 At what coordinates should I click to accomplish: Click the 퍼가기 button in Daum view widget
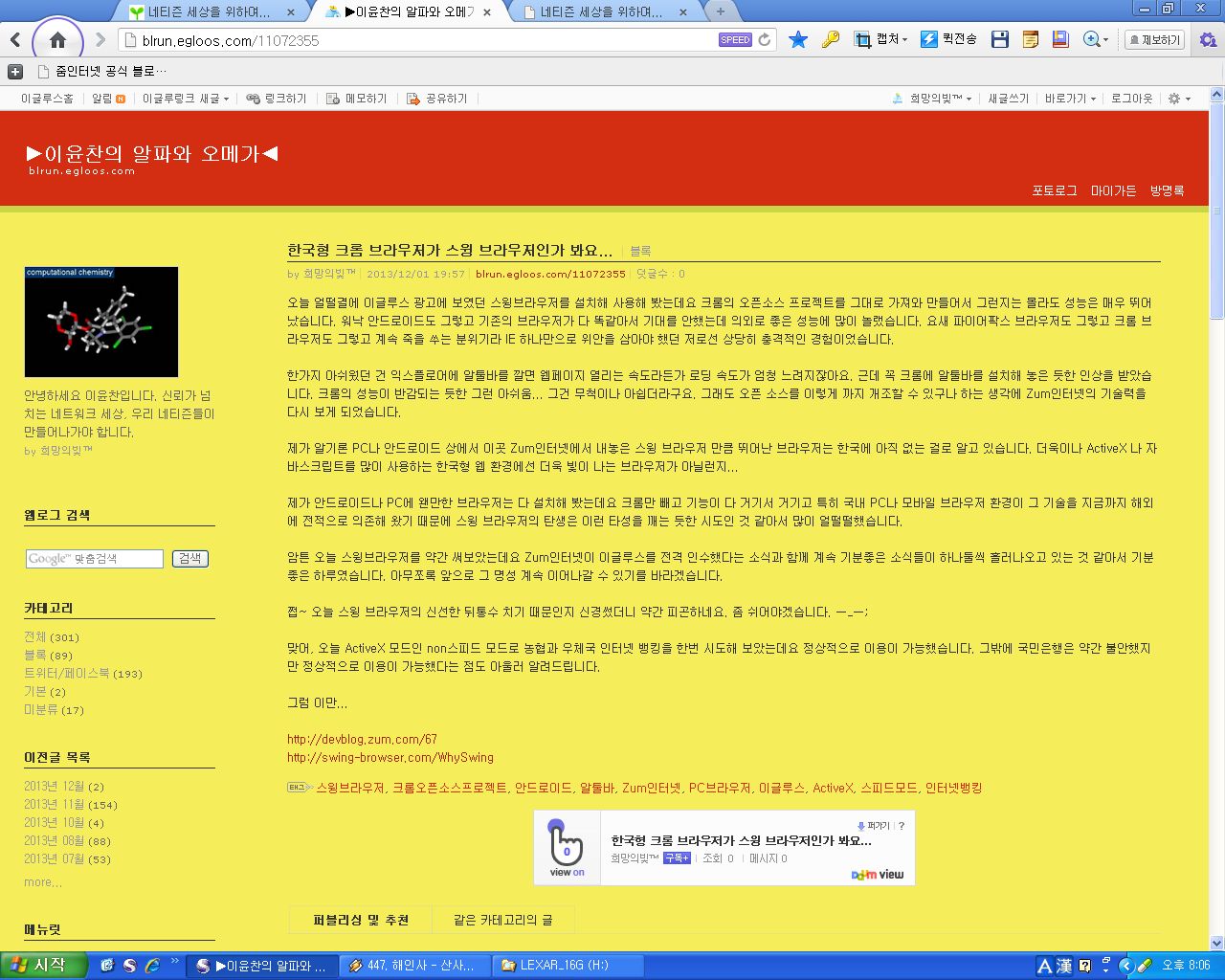(x=874, y=826)
